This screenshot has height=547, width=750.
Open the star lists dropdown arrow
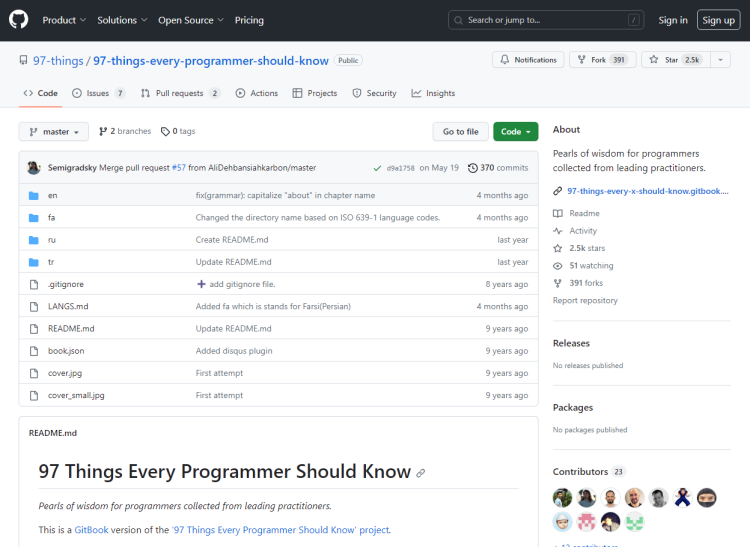(720, 60)
